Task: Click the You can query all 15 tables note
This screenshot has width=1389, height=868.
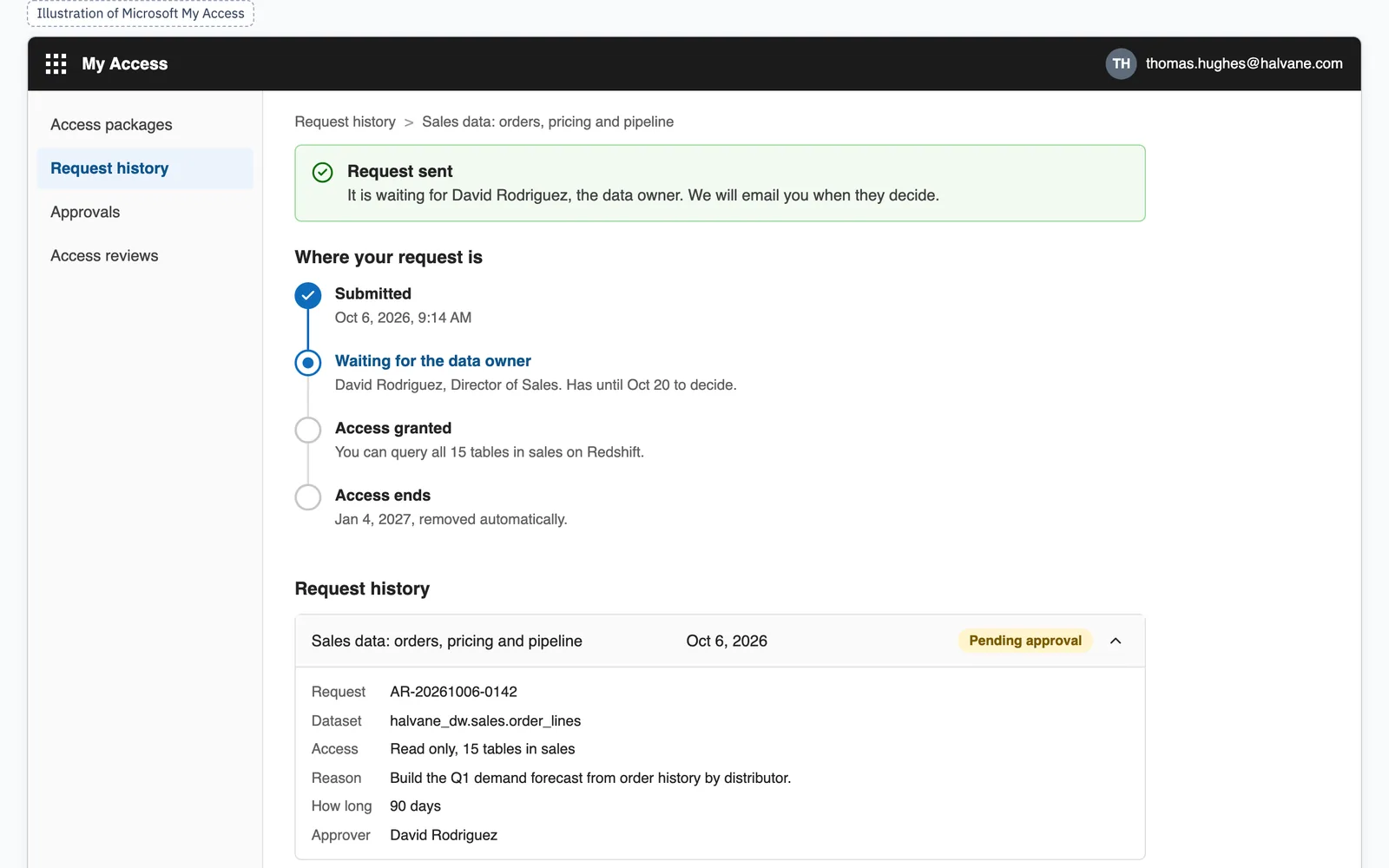Action: (490, 452)
